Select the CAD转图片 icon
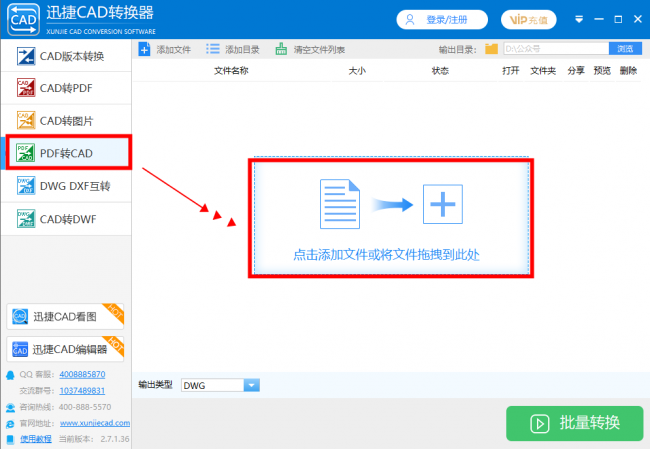The width and height of the screenshot is (650, 449). tap(26, 120)
